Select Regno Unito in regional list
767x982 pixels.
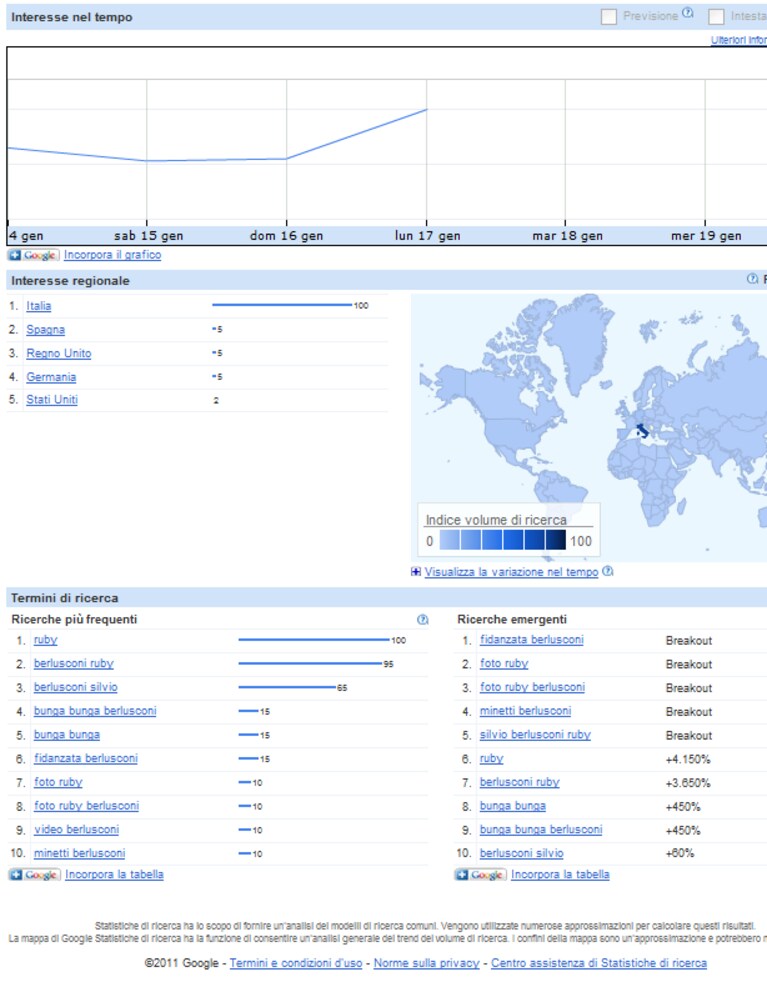[59, 353]
